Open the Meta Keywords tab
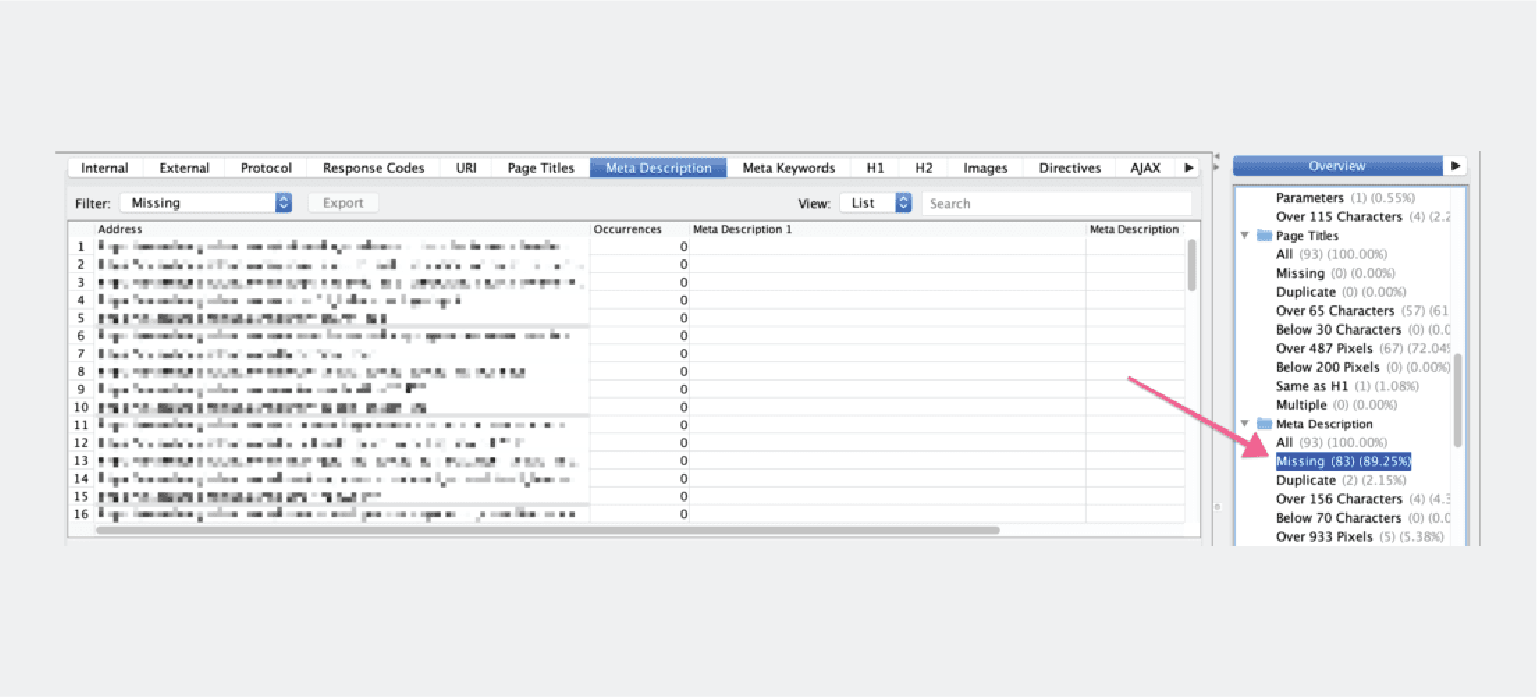Screen dimensions: 1537x697 [789, 168]
